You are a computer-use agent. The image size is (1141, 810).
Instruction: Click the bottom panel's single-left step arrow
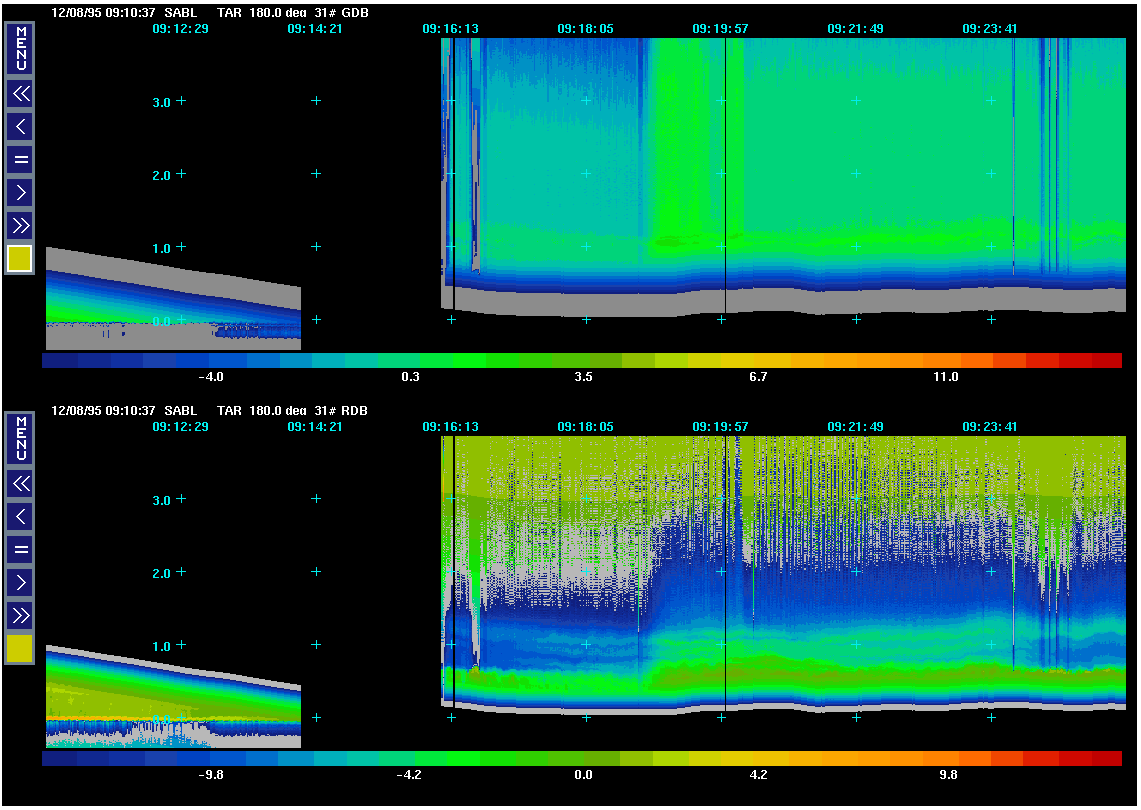coord(20,516)
